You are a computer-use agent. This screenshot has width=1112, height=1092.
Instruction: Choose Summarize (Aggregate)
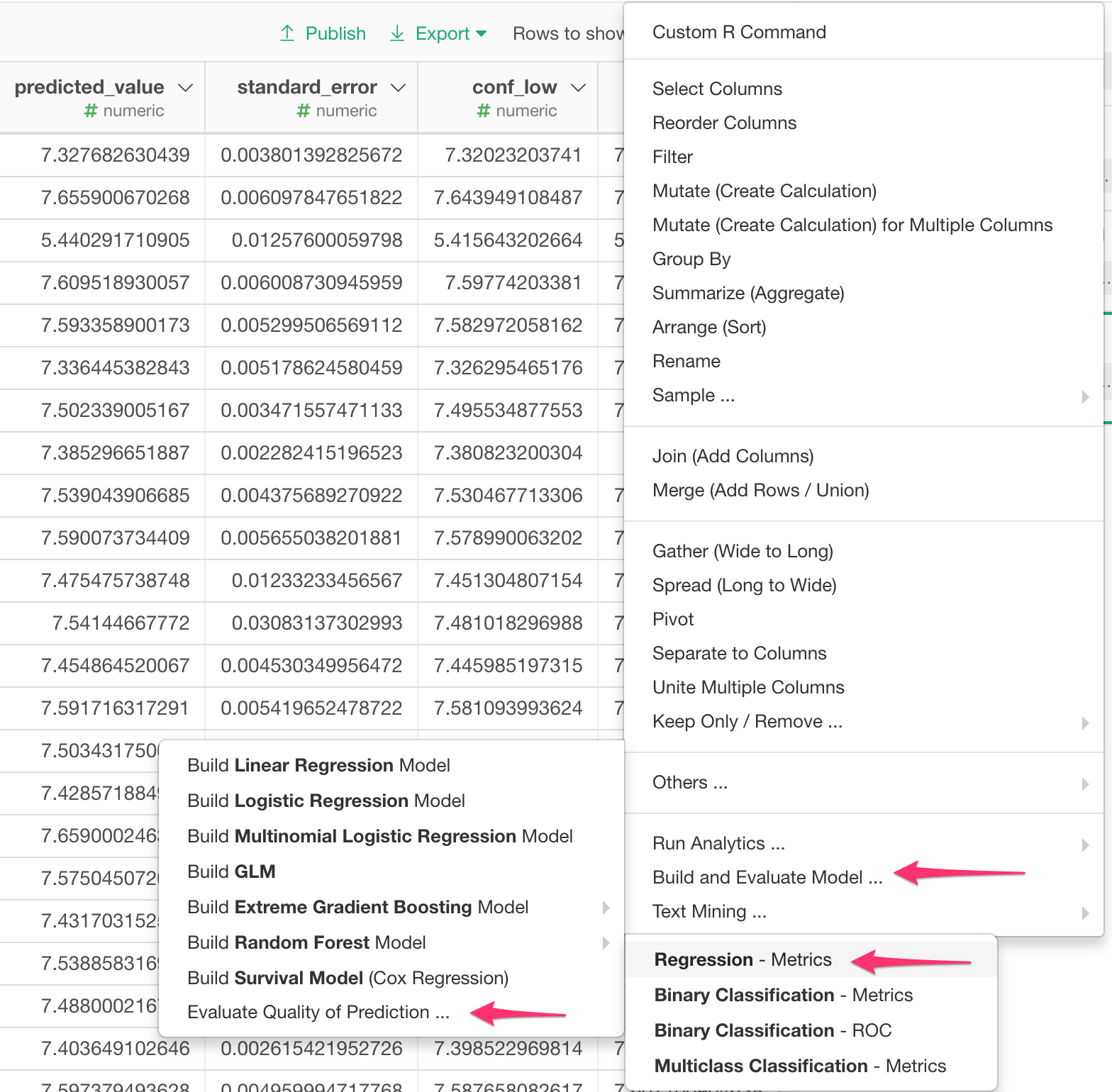748,293
